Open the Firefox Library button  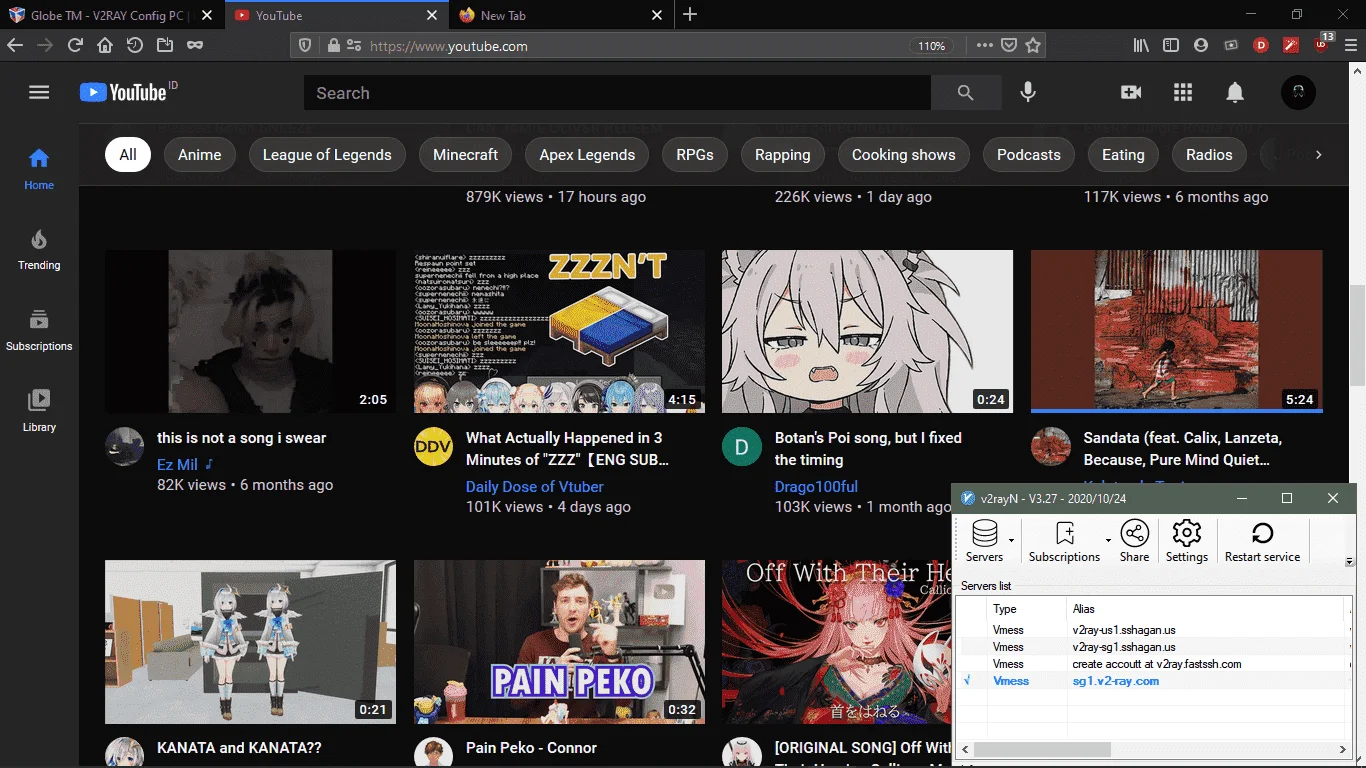click(x=1141, y=45)
